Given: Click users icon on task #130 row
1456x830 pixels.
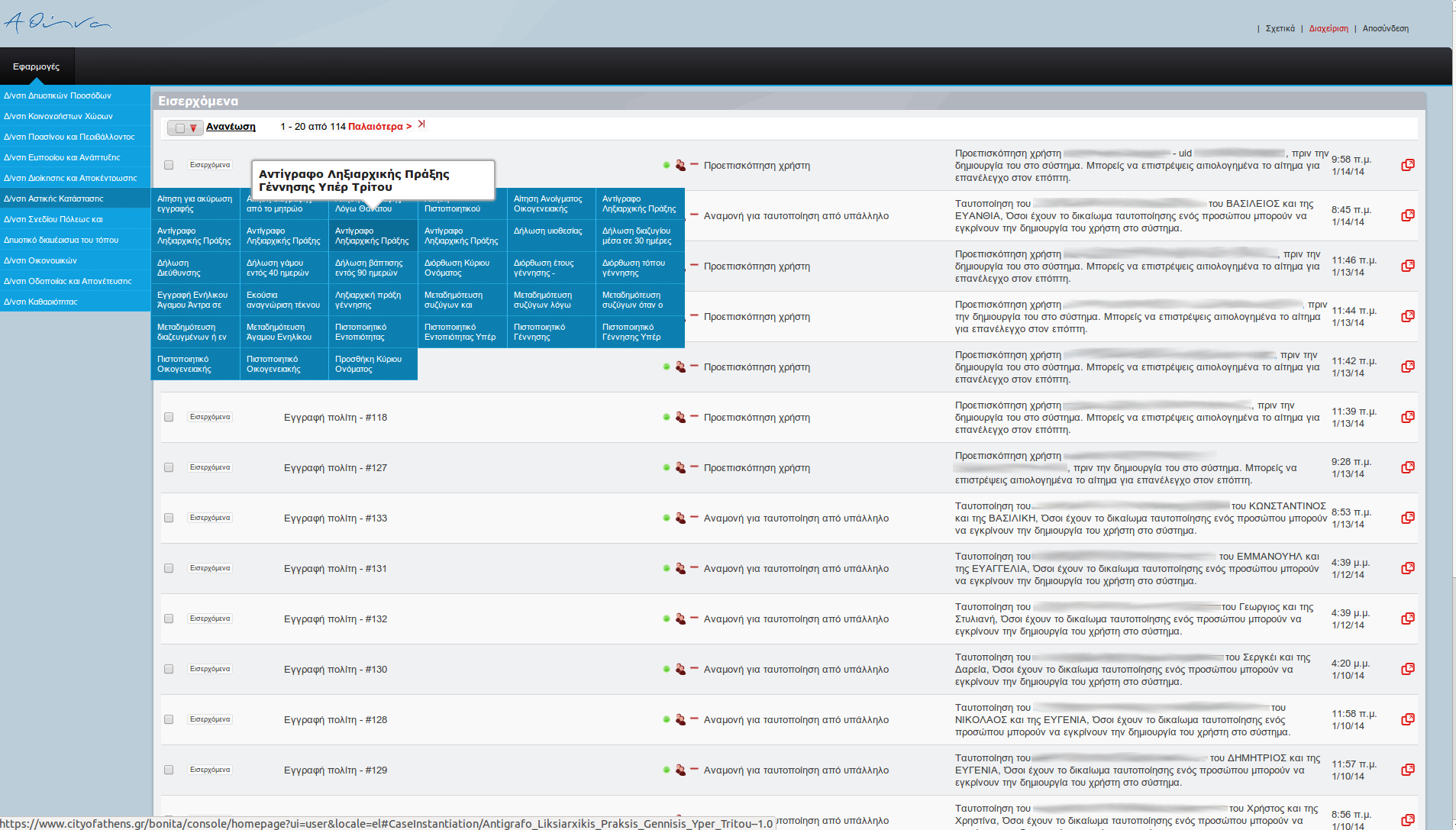Looking at the screenshot, I should click(x=680, y=669).
